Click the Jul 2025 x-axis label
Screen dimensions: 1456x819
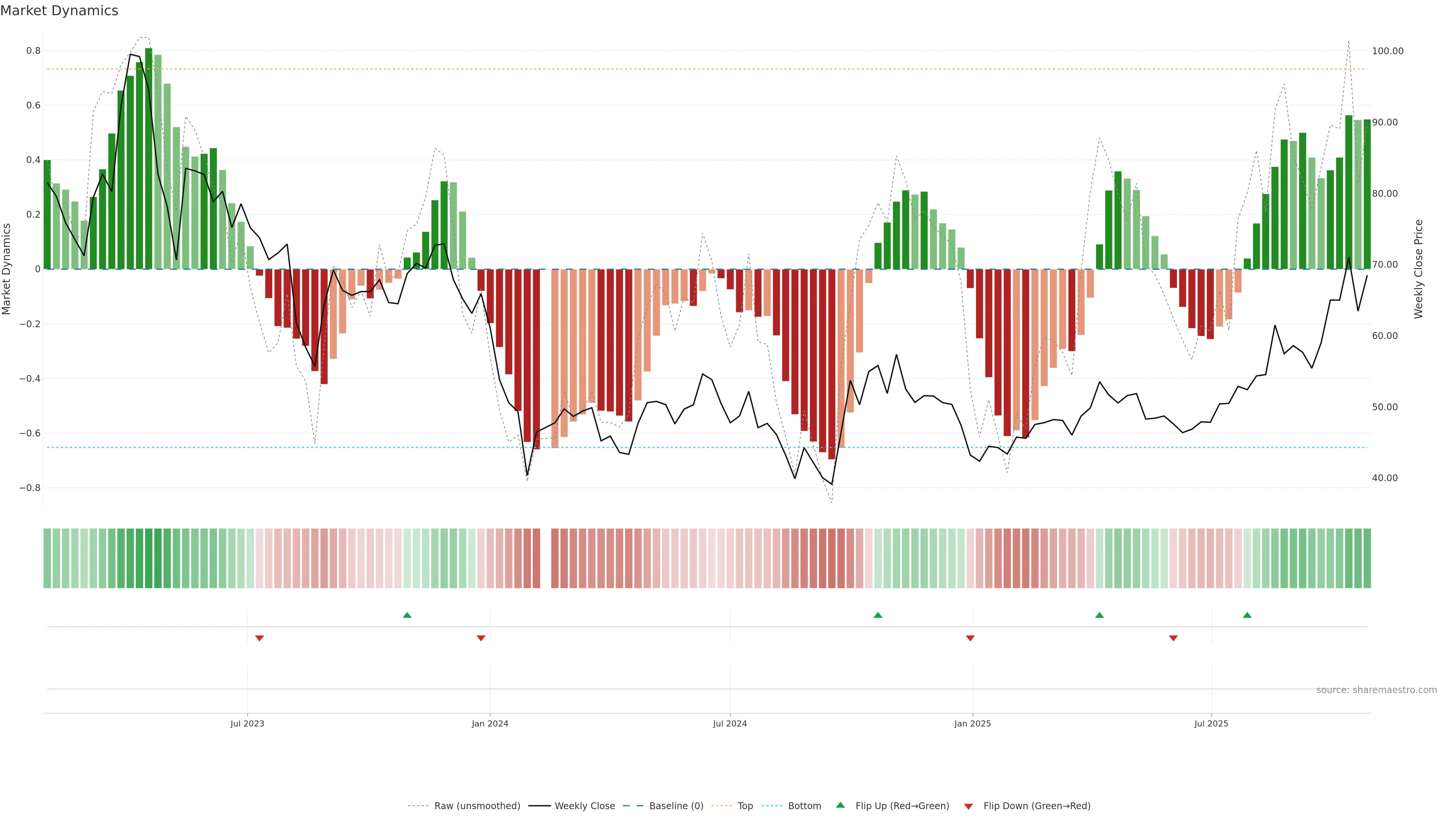pos(1211,723)
